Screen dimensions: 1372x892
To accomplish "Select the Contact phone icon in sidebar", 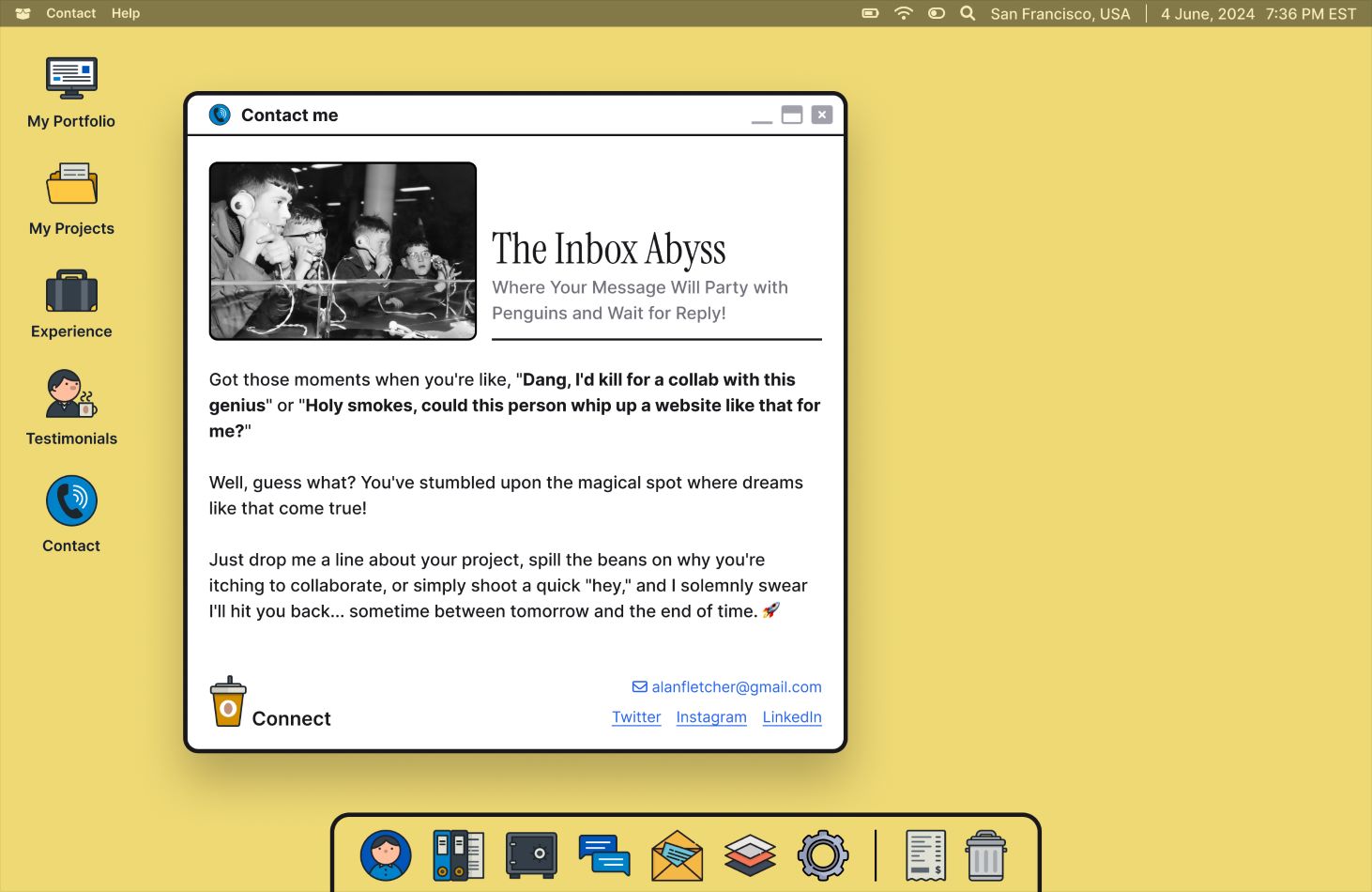I will click(x=71, y=500).
